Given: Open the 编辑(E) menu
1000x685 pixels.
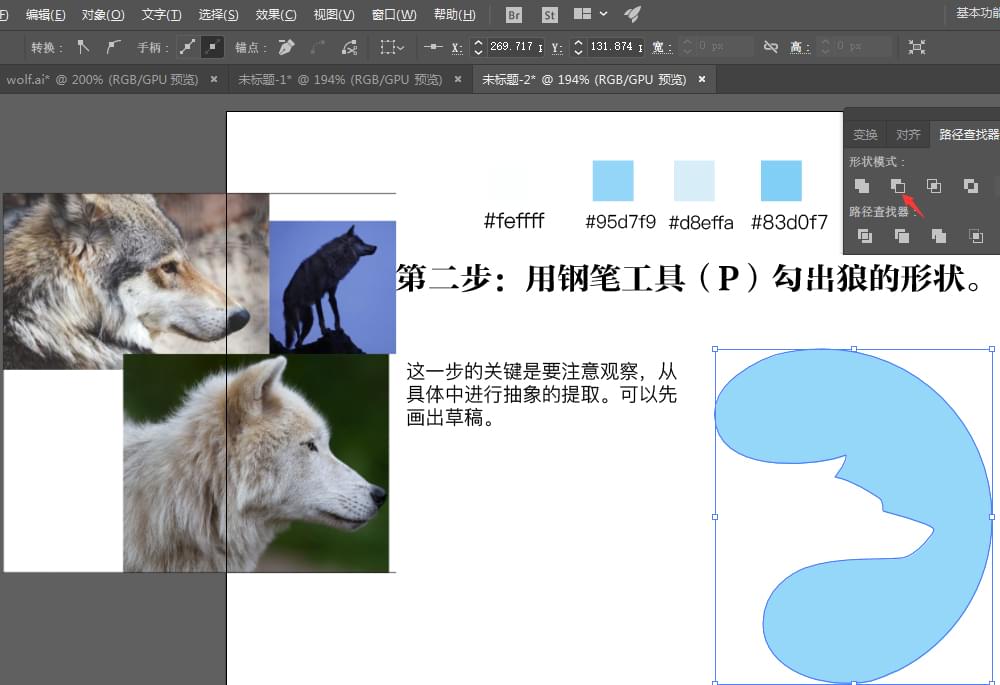Looking at the screenshot, I should tap(45, 14).
